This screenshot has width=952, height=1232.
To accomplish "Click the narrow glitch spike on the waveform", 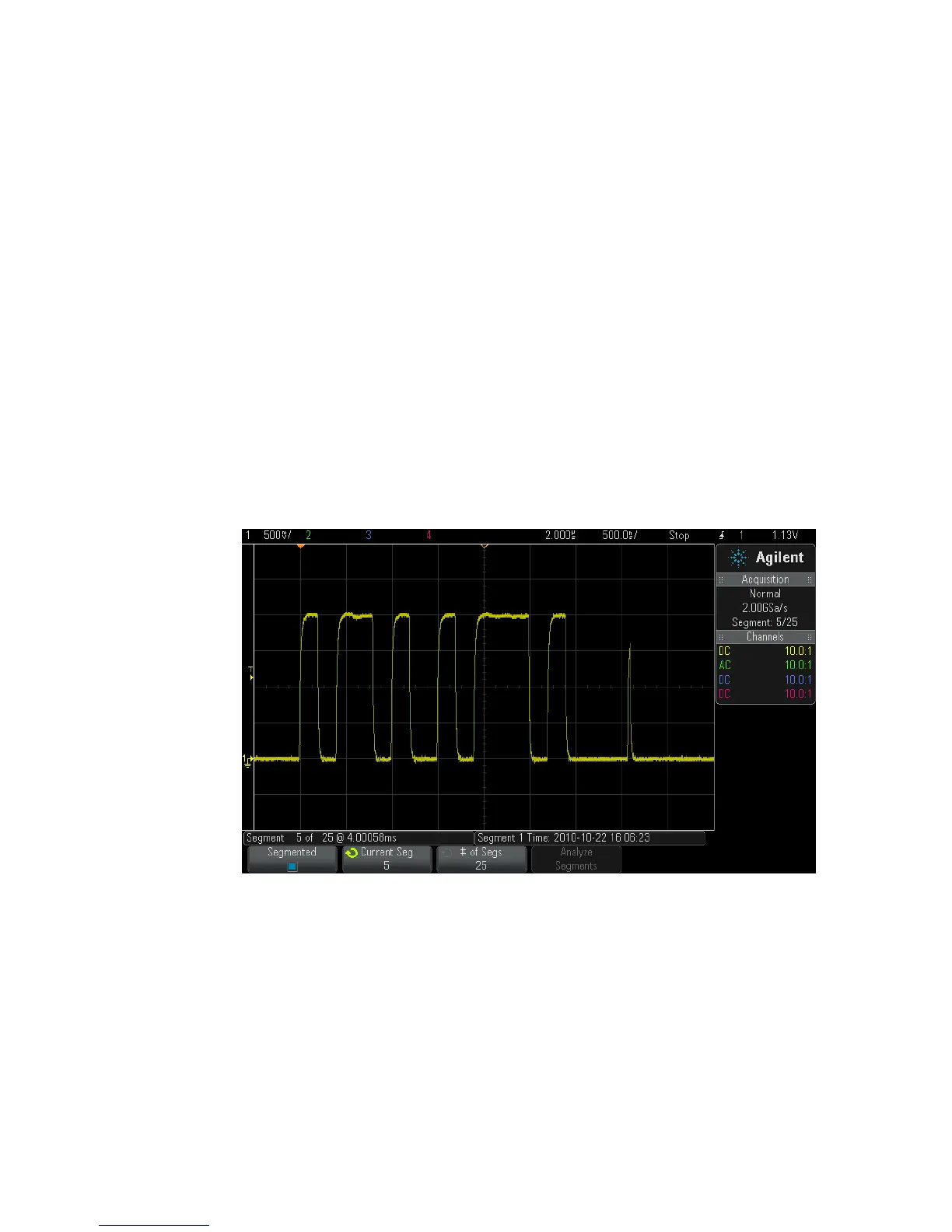I will [x=628, y=700].
